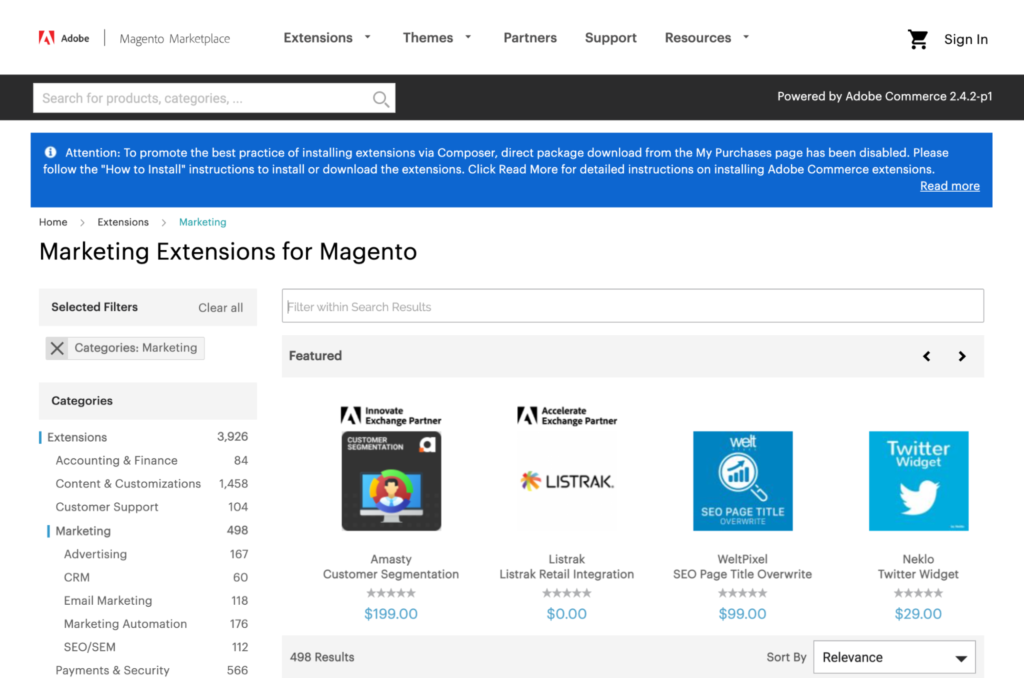
Task: Open Amasty Customer Segmentation product image
Action: point(391,481)
